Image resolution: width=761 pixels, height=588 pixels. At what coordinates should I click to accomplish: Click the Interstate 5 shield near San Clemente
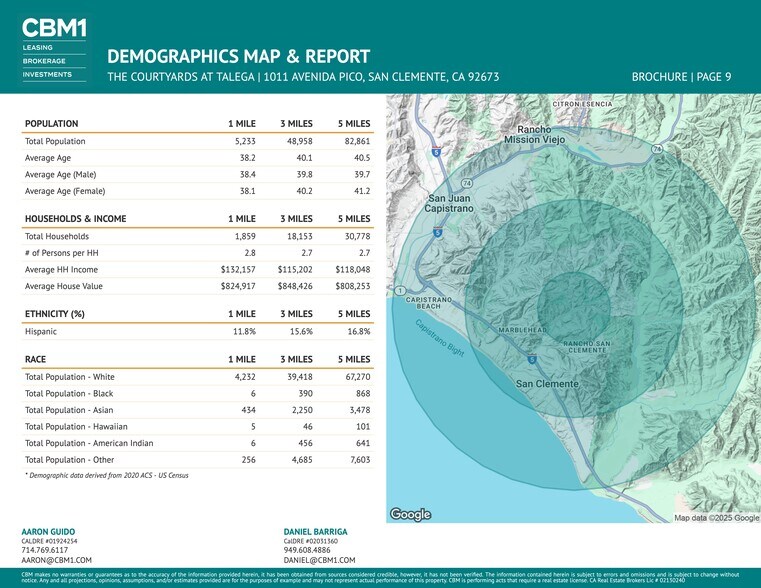[532, 359]
